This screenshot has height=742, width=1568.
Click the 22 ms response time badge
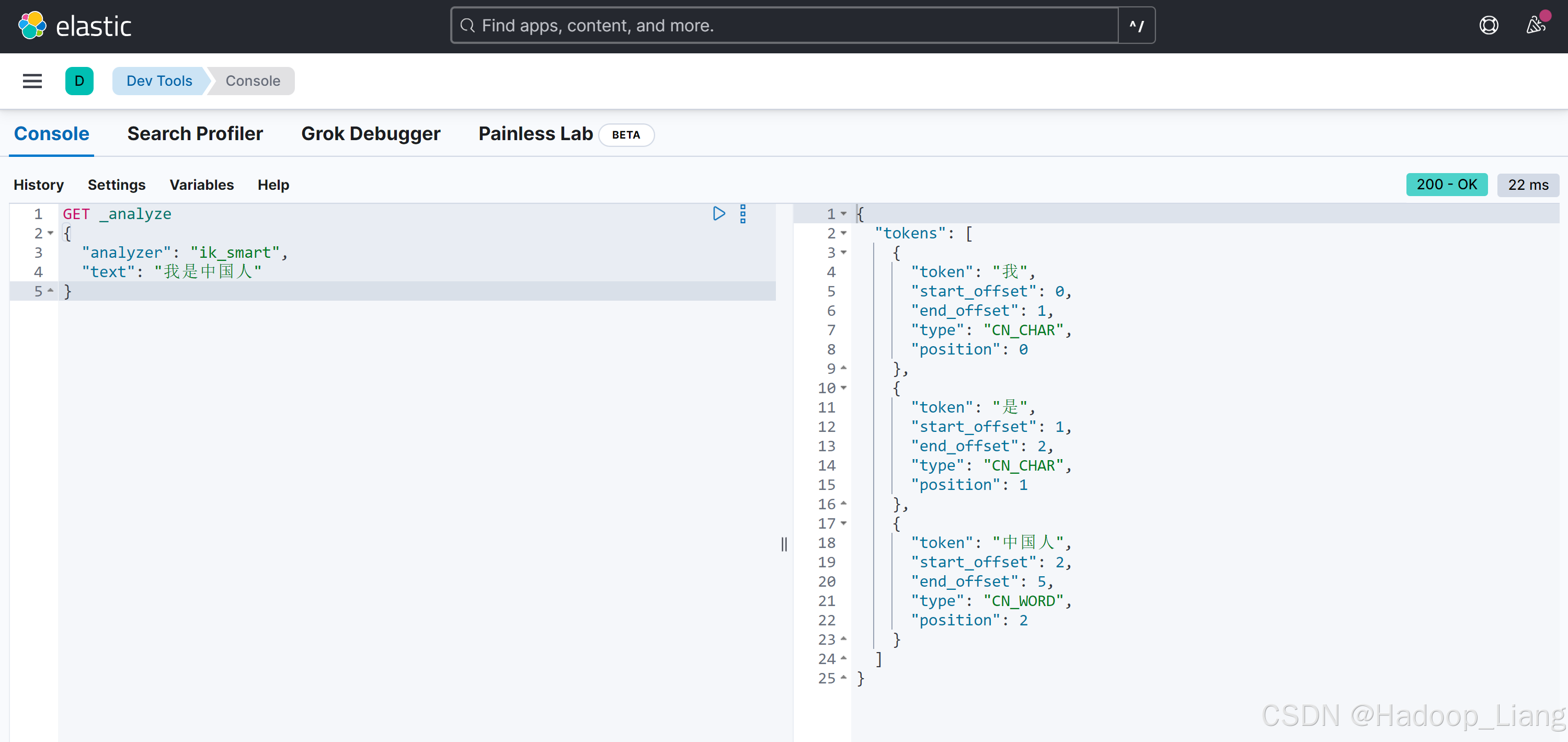(1528, 185)
